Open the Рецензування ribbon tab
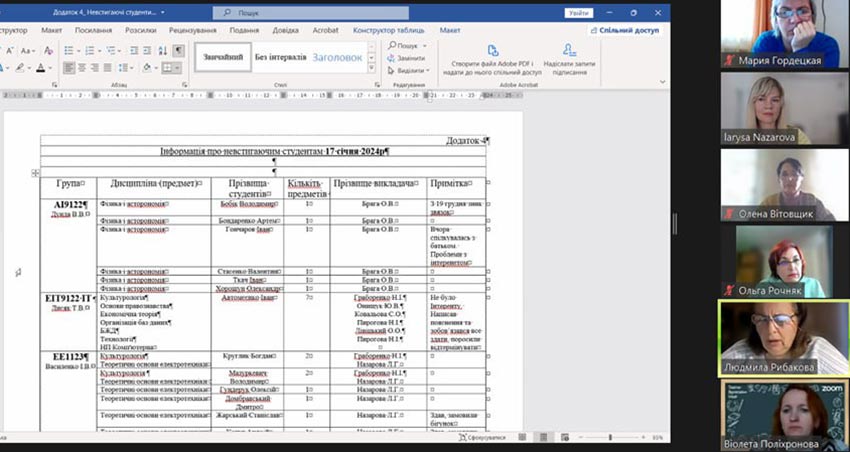 193,30
